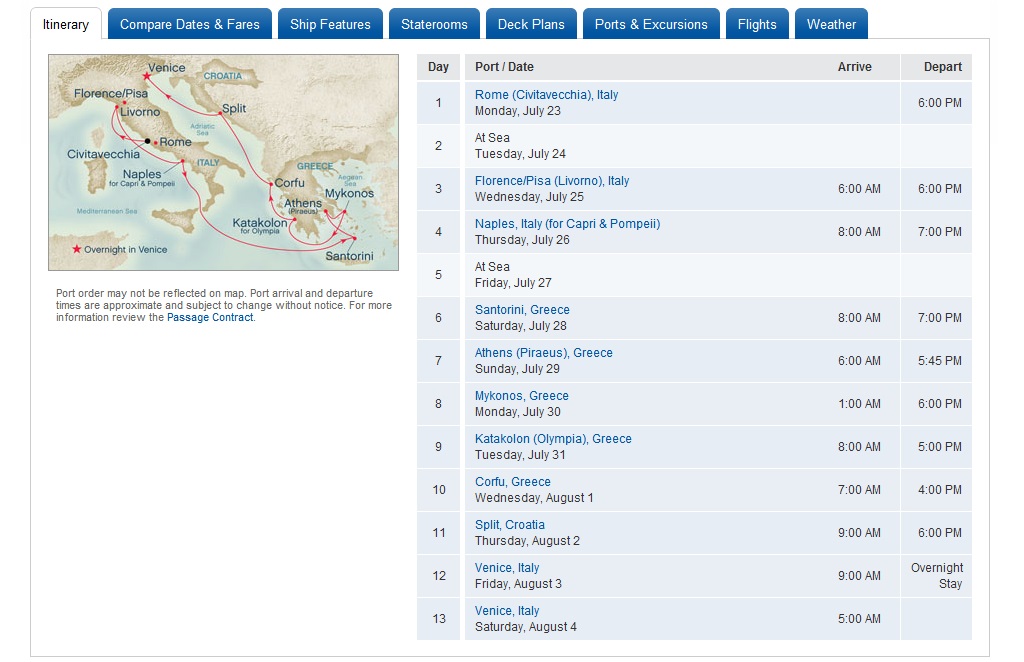This screenshot has height=662, width=1024.
Task: Switch to the Ship Features tab
Action: [330, 24]
